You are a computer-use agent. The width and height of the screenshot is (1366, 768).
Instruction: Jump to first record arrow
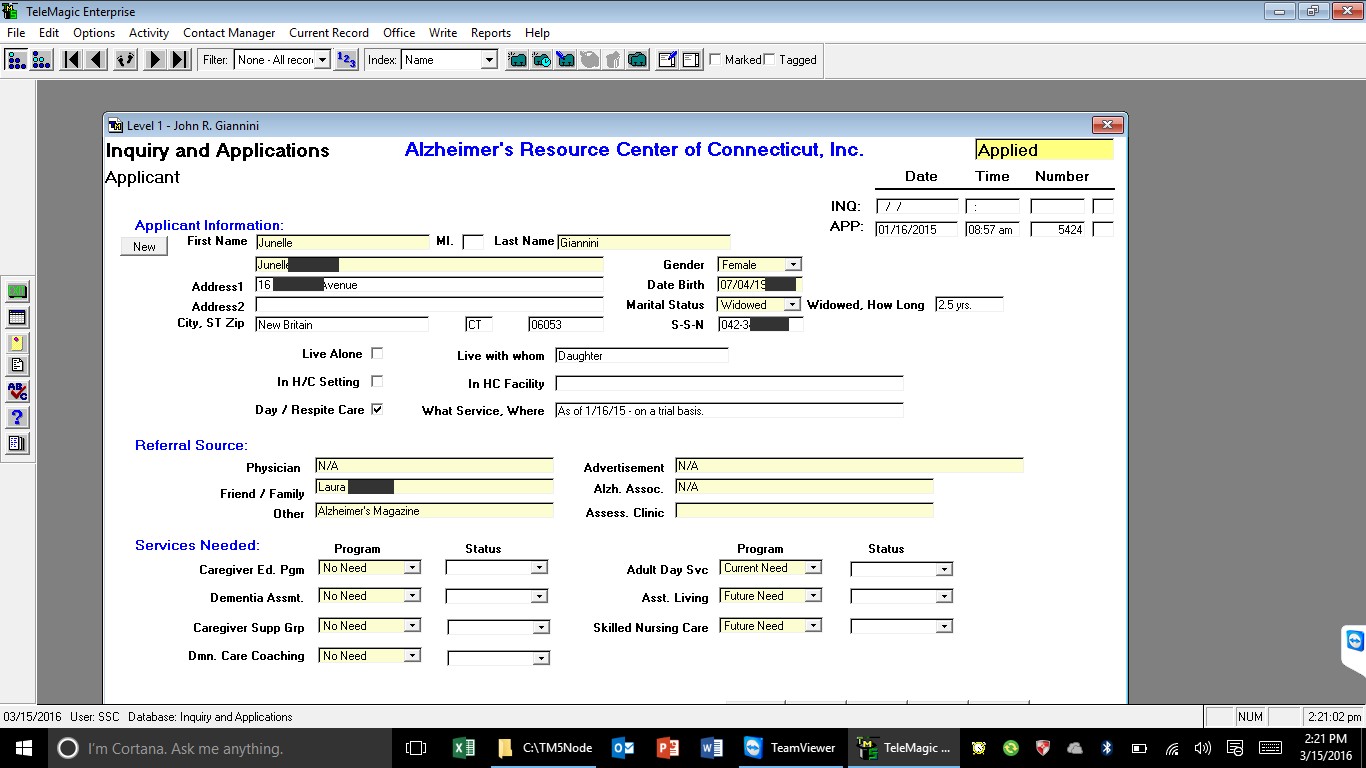click(71, 60)
